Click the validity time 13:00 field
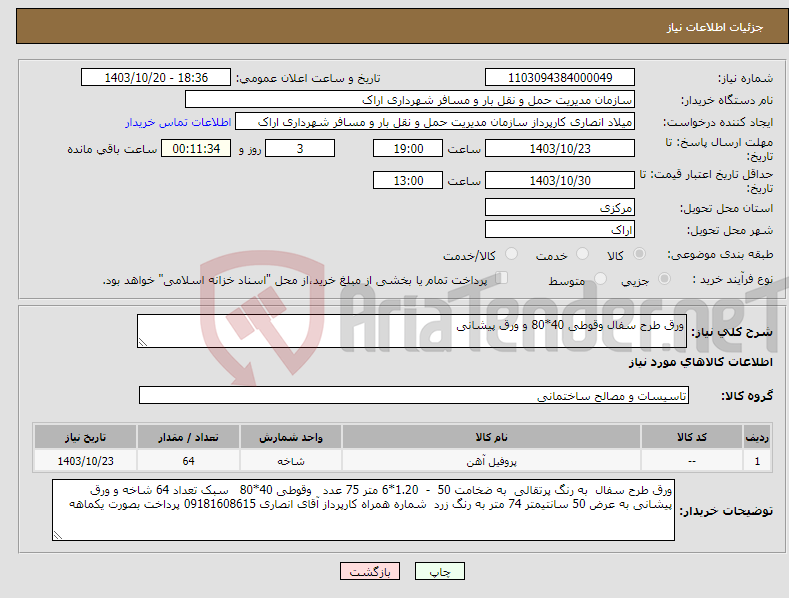The height and width of the screenshot is (598, 789). (408, 180)
